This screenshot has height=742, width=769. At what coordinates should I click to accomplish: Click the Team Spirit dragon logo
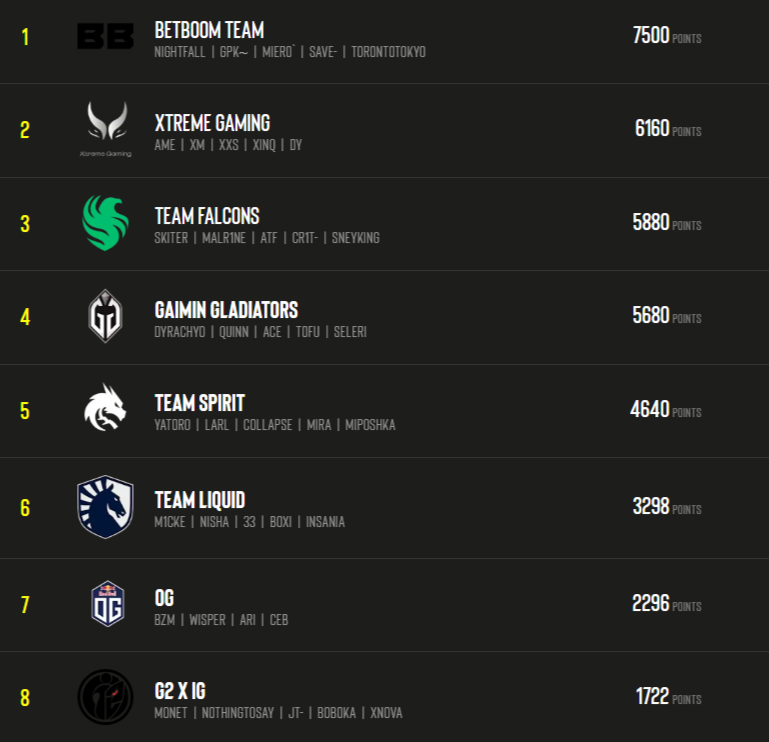tap(105, 408)
